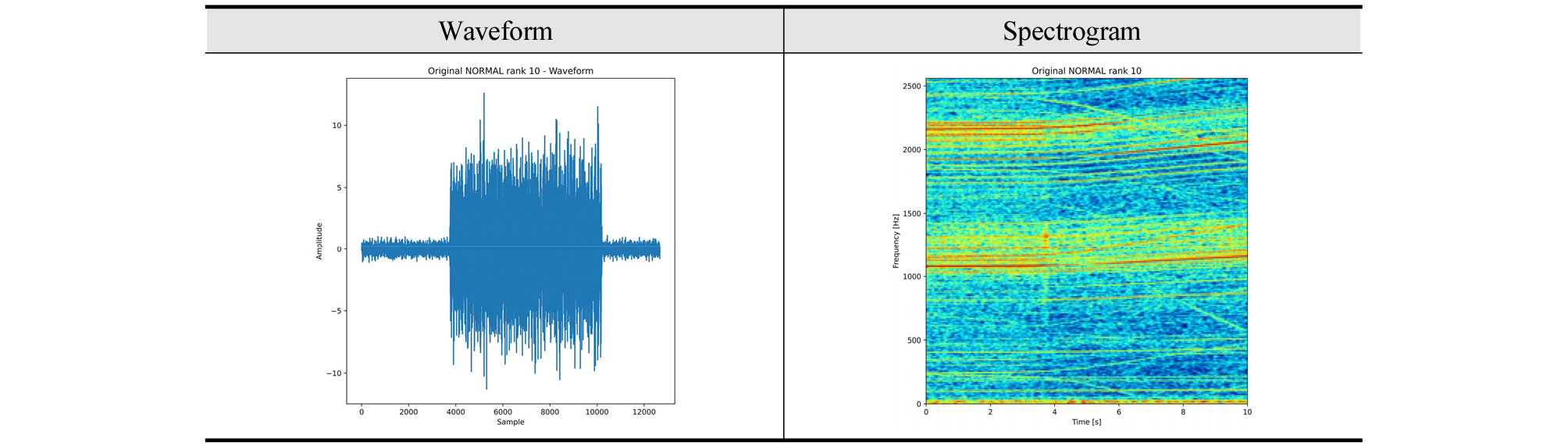Click the 4000 tick on the Sample axis
This screenshot has height=446, width=1568.
click(455, 412)
